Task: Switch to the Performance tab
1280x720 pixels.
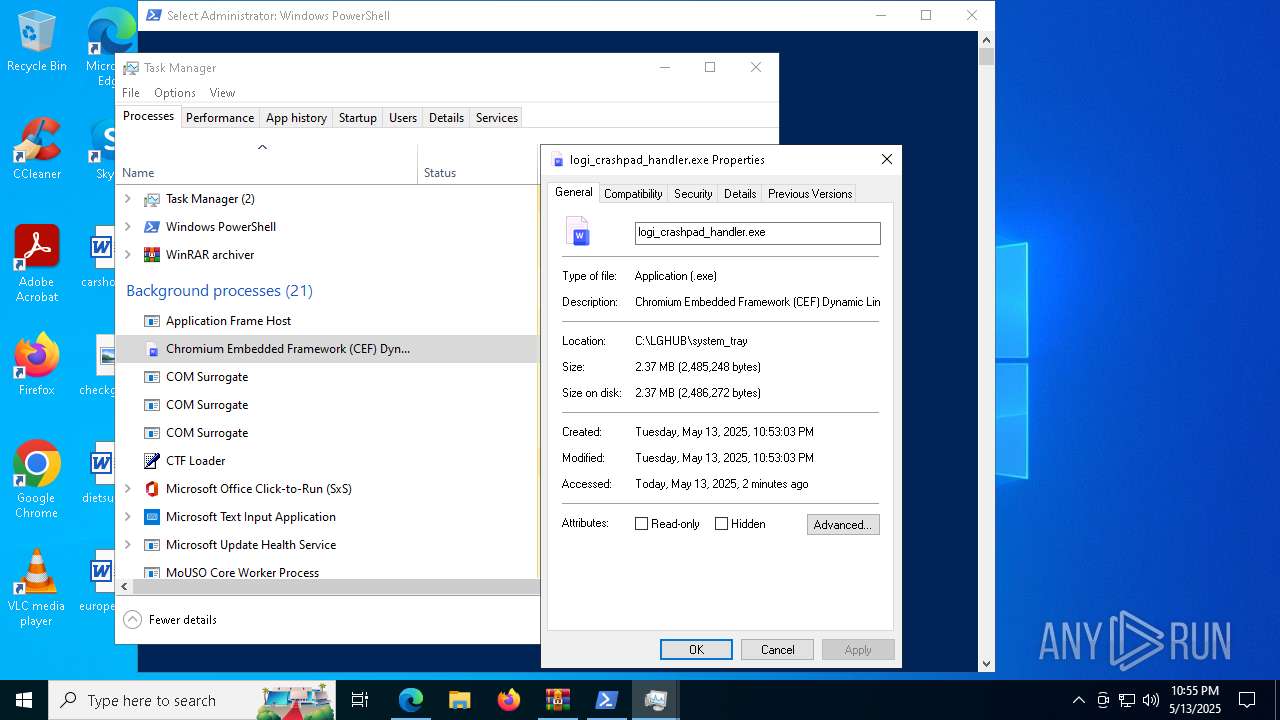Action: (x=220, y=118)
